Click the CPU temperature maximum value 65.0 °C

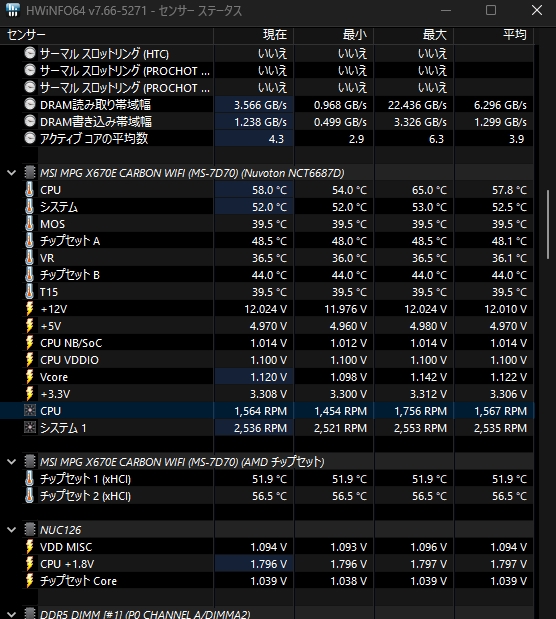point(429,190)
